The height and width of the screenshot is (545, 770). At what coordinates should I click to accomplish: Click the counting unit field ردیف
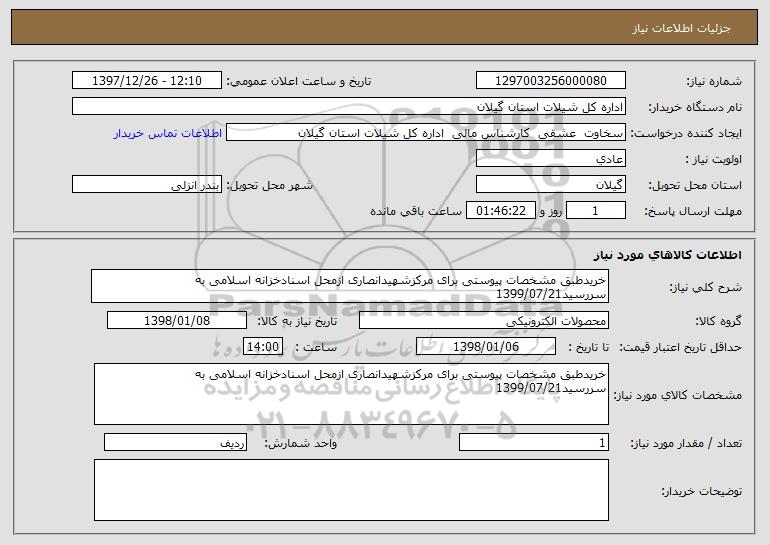click(x=175, y=442)
